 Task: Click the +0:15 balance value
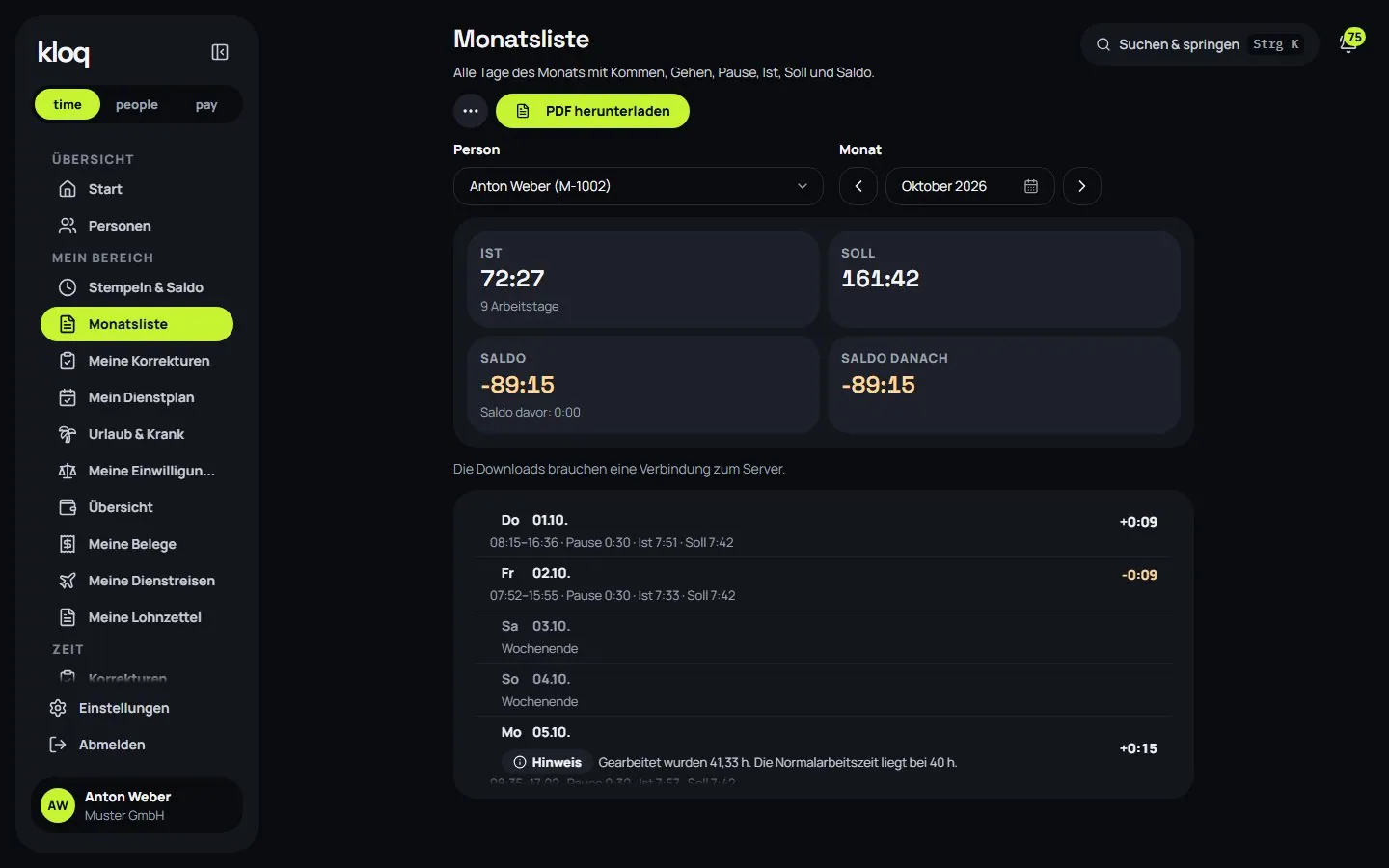tap(1138, 748)
